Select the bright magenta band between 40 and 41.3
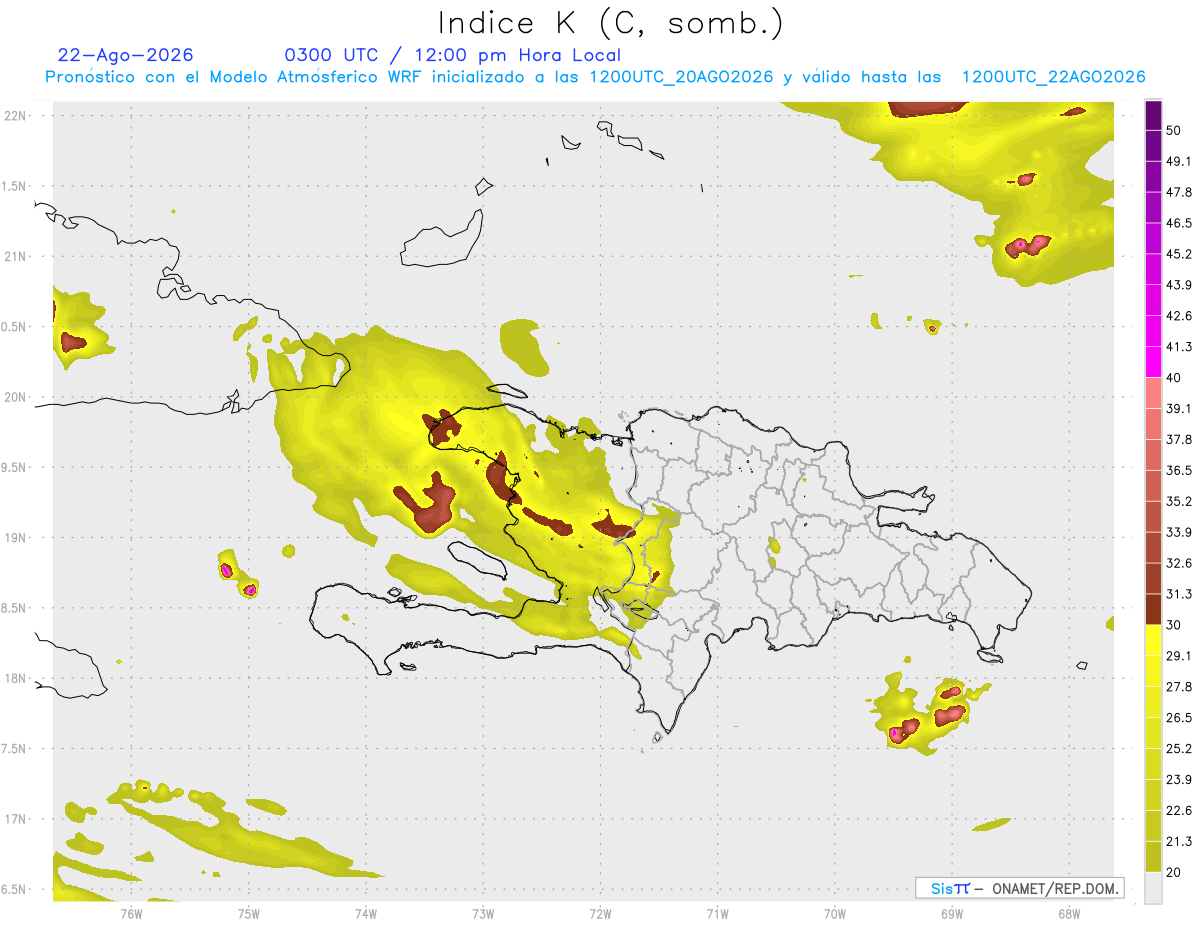Image resolution: width=1200 pixels, height=927 pixels. click(1153, 362)
